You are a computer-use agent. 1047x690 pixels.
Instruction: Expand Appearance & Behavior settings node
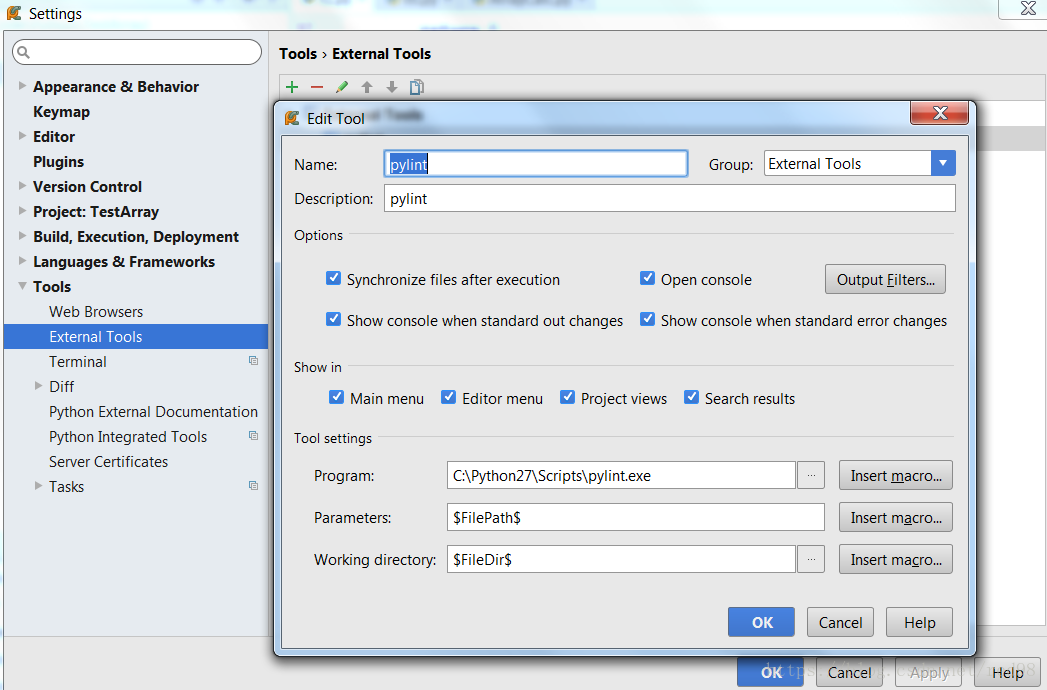click(x=22, y=85)
